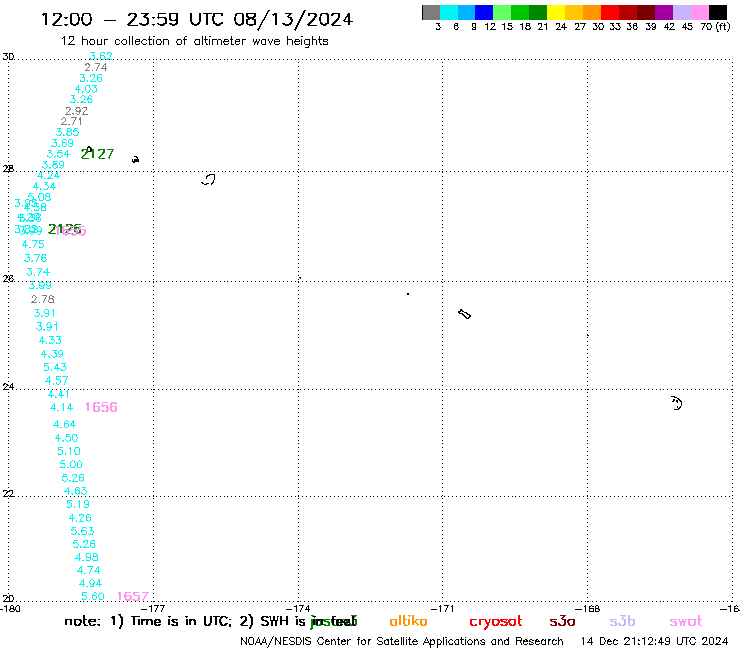Click the wave height value 4.50

tap(67, 438)
